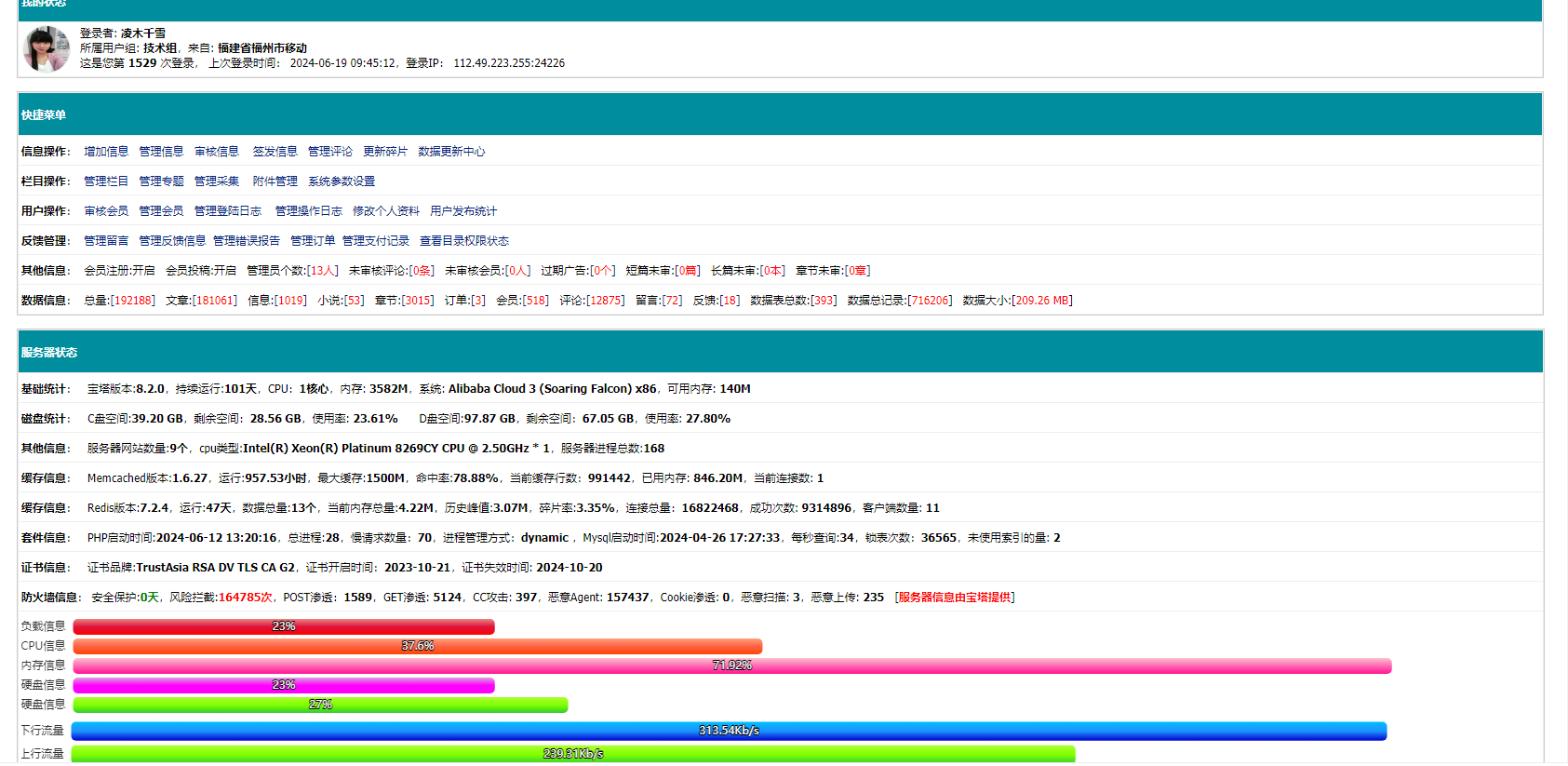Open 系统参数设置 link
This screenshot has height=766, width=1568.
coord(342,181)
